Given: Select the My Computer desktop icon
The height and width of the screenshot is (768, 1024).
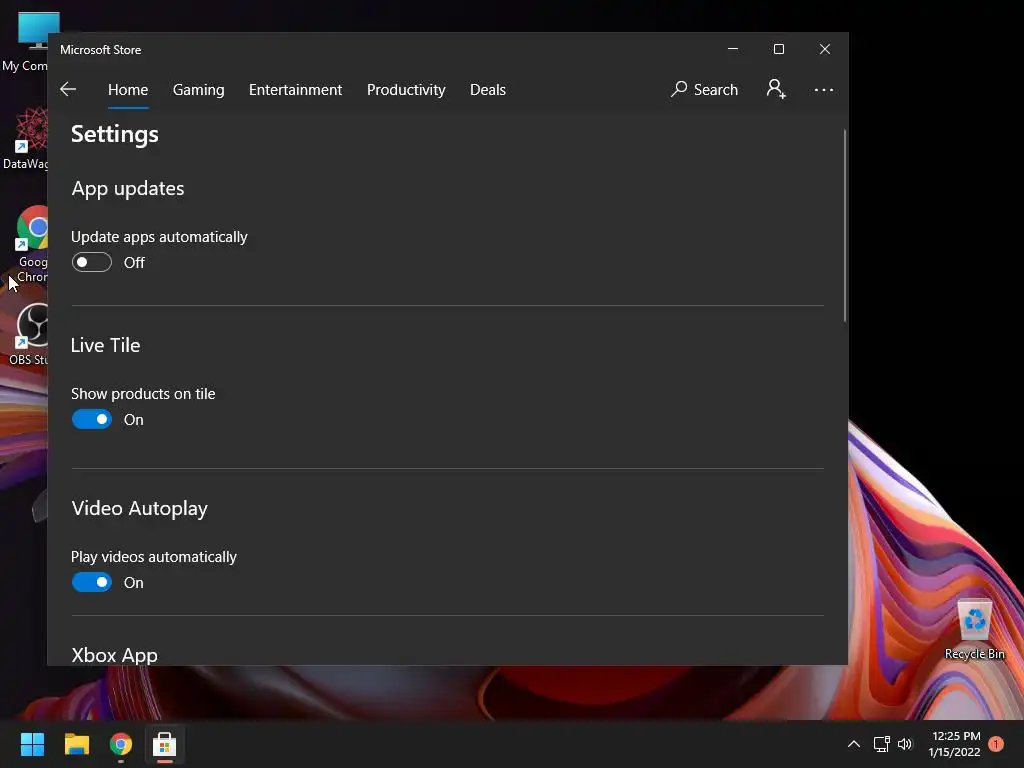Looking at the screenshot, I should [x=25, y=42].
